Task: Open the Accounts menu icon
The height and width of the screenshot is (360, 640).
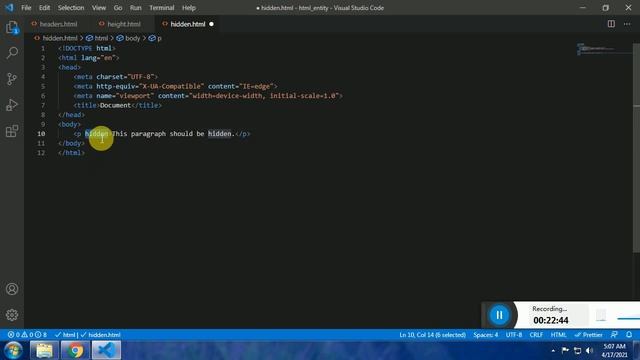Action: (x=12, y=289)
